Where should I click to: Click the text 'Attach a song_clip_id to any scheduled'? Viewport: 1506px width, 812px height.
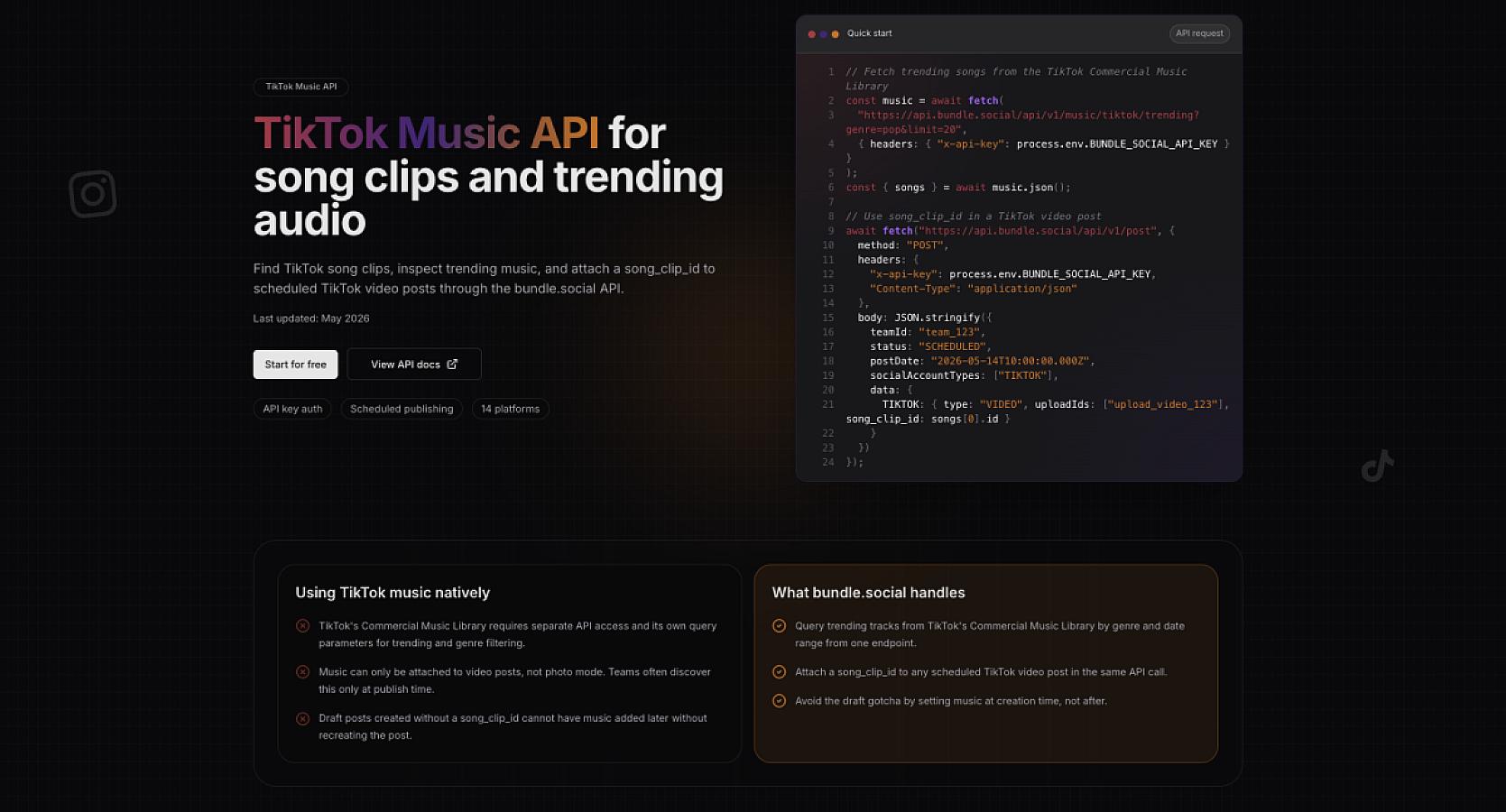pos(981,672)
